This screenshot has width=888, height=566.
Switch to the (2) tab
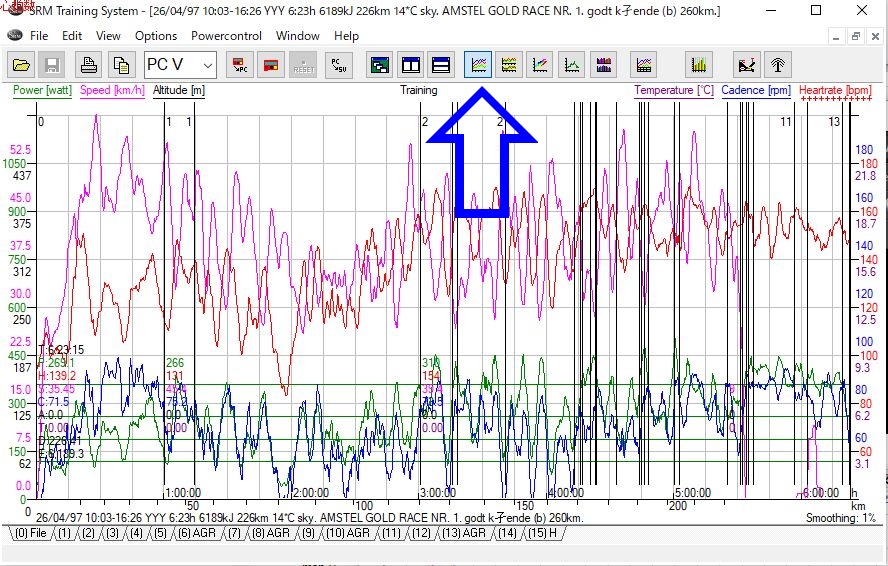[88, 533]
